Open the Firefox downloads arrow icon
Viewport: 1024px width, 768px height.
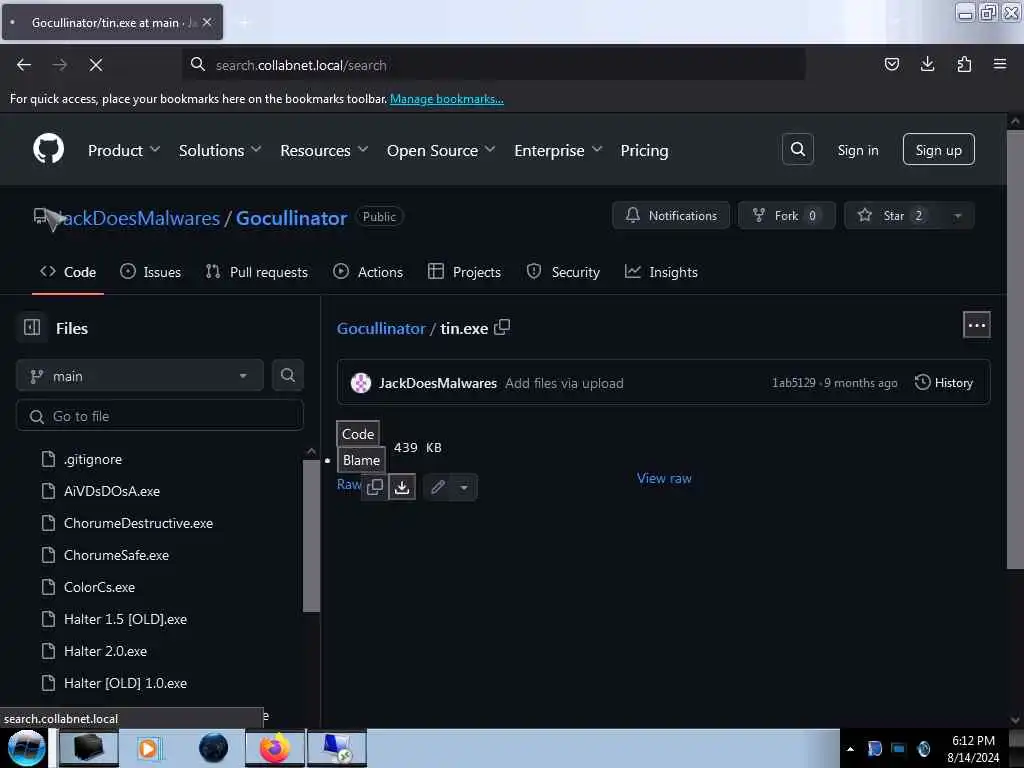click(927, 64)
